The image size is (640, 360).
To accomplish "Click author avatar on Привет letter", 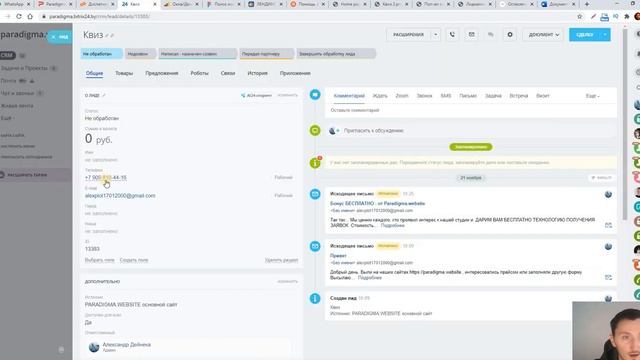I will pyautogui.click(x=608, y=247).
